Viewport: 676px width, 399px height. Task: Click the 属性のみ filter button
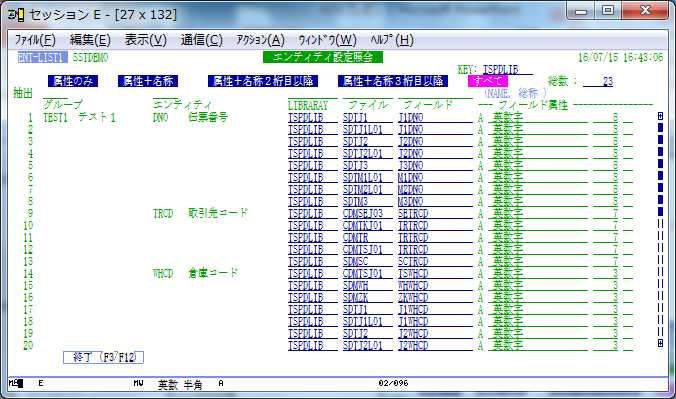click(73, 81)
